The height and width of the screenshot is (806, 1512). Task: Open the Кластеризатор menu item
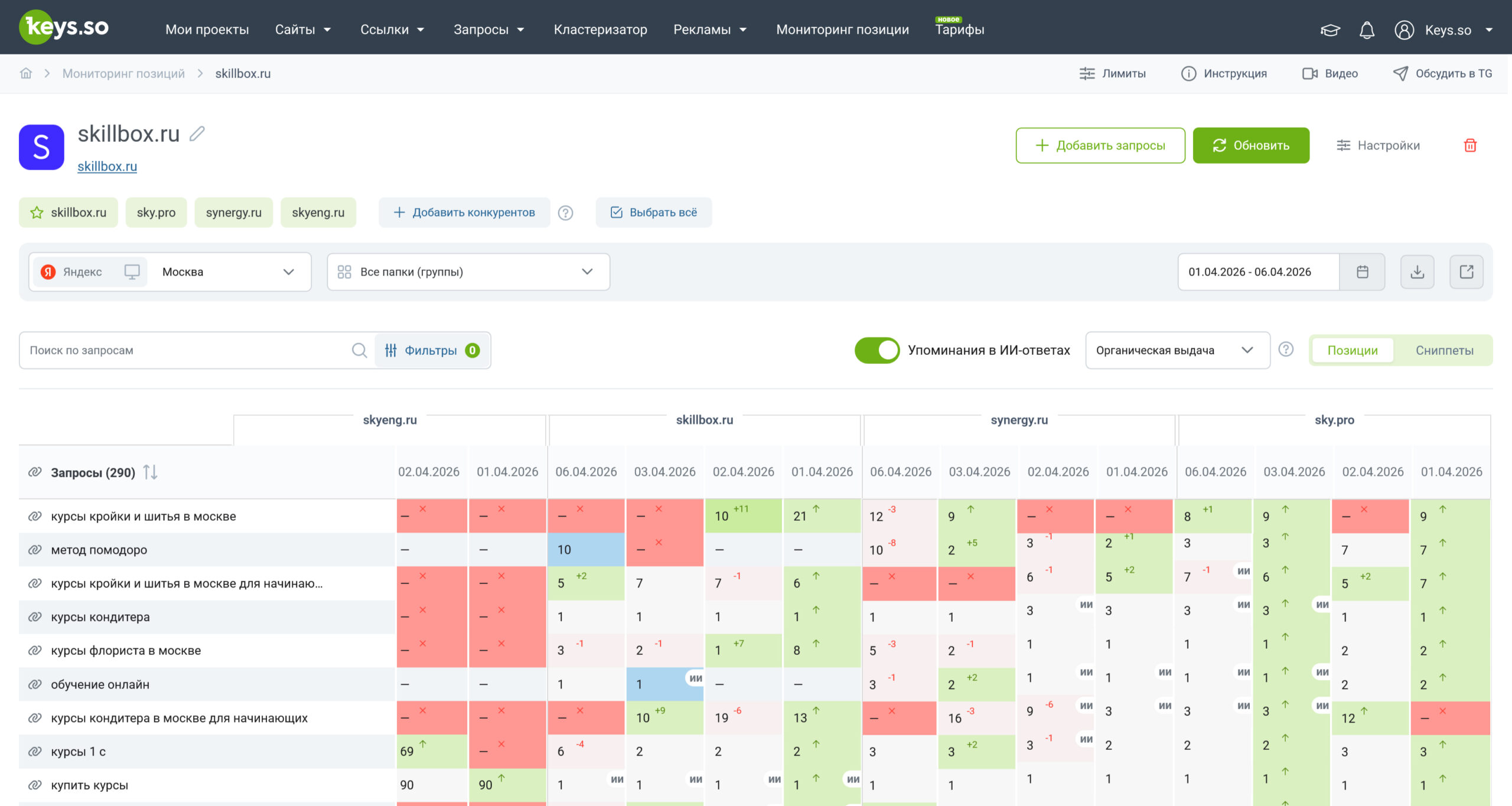[600, 30]
